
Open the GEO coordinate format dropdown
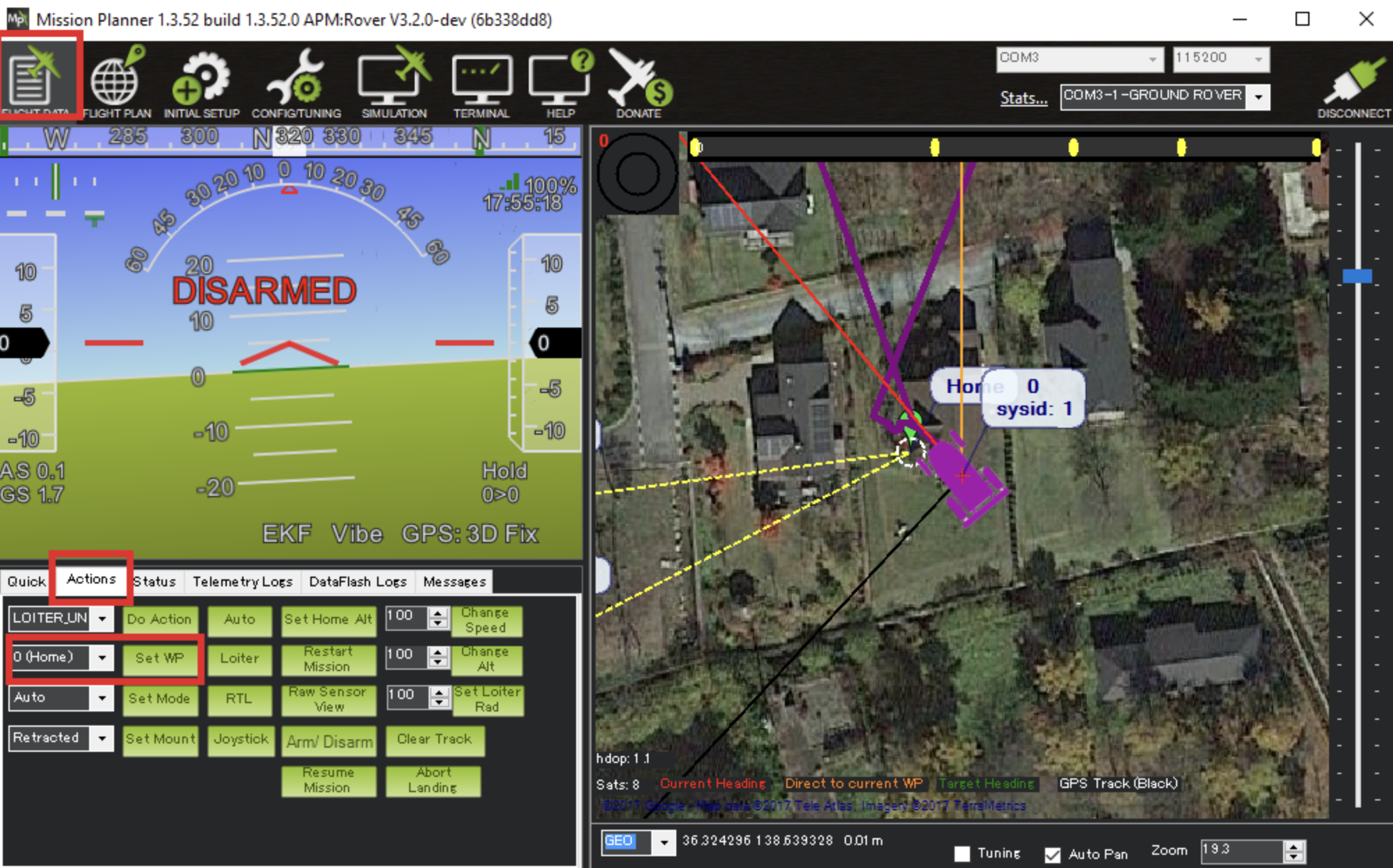pyautogui.click(x=664, y=842)
